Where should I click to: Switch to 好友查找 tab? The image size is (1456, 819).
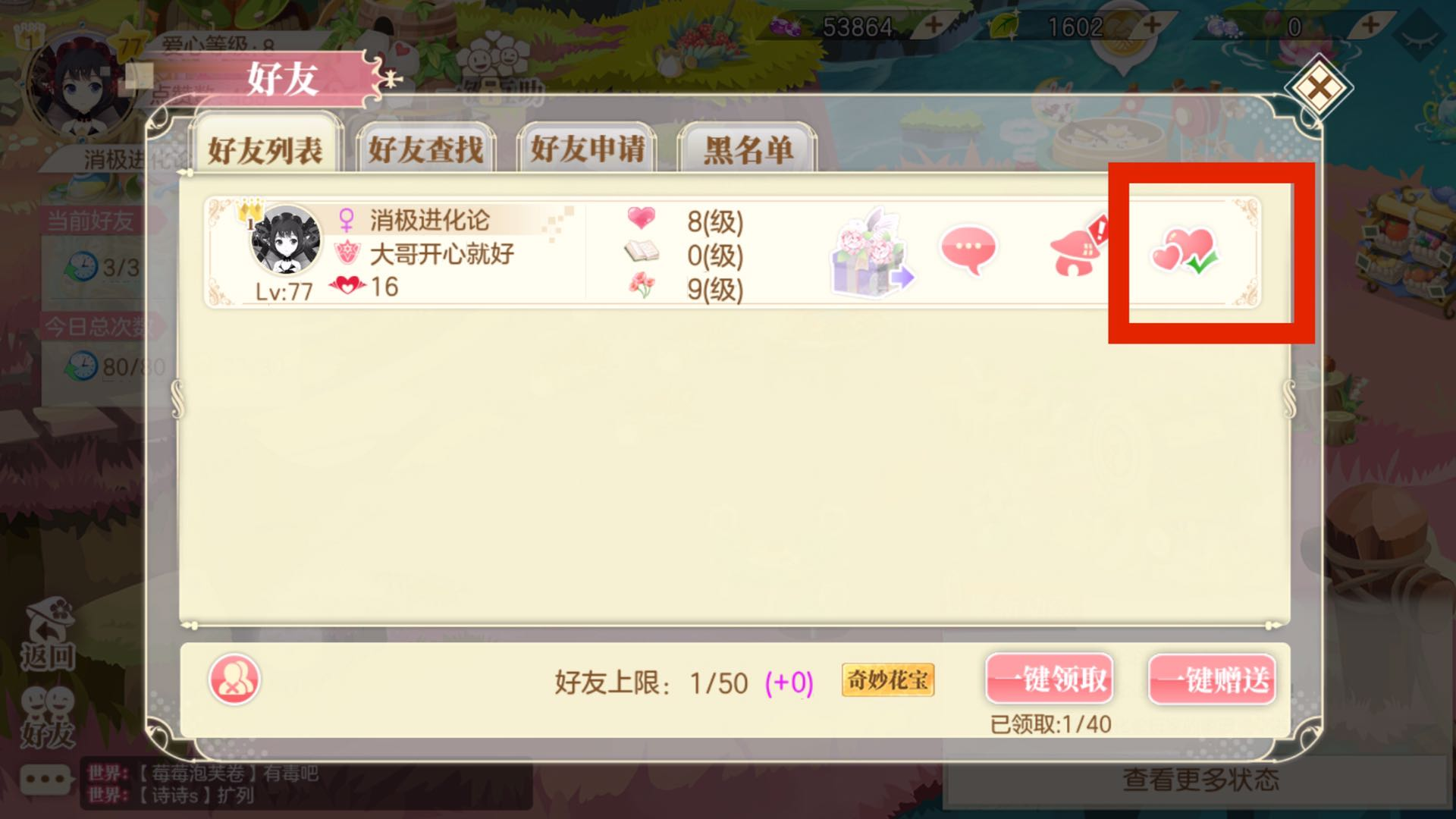(x=425, y=149)
